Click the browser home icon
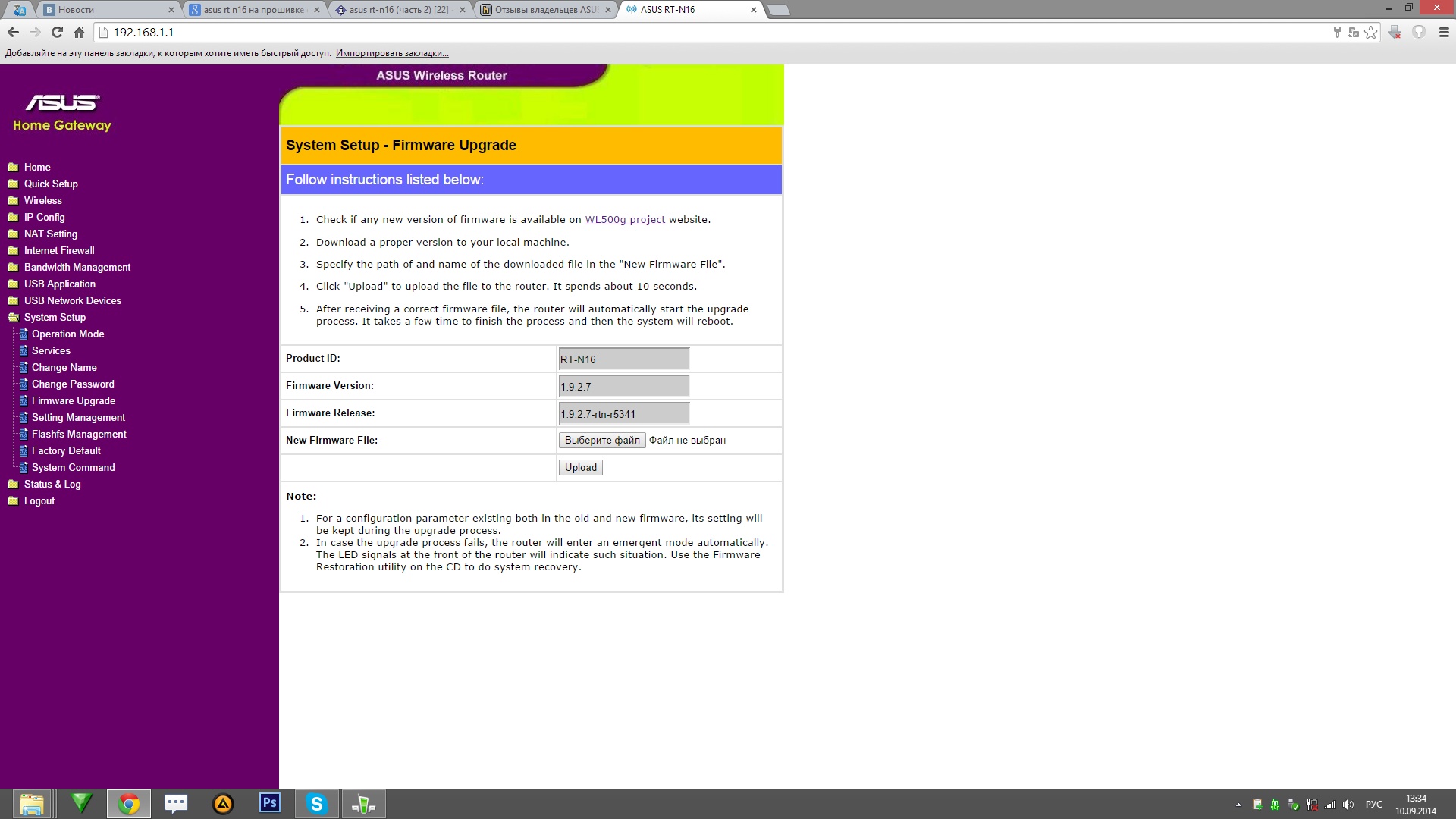 79,32
